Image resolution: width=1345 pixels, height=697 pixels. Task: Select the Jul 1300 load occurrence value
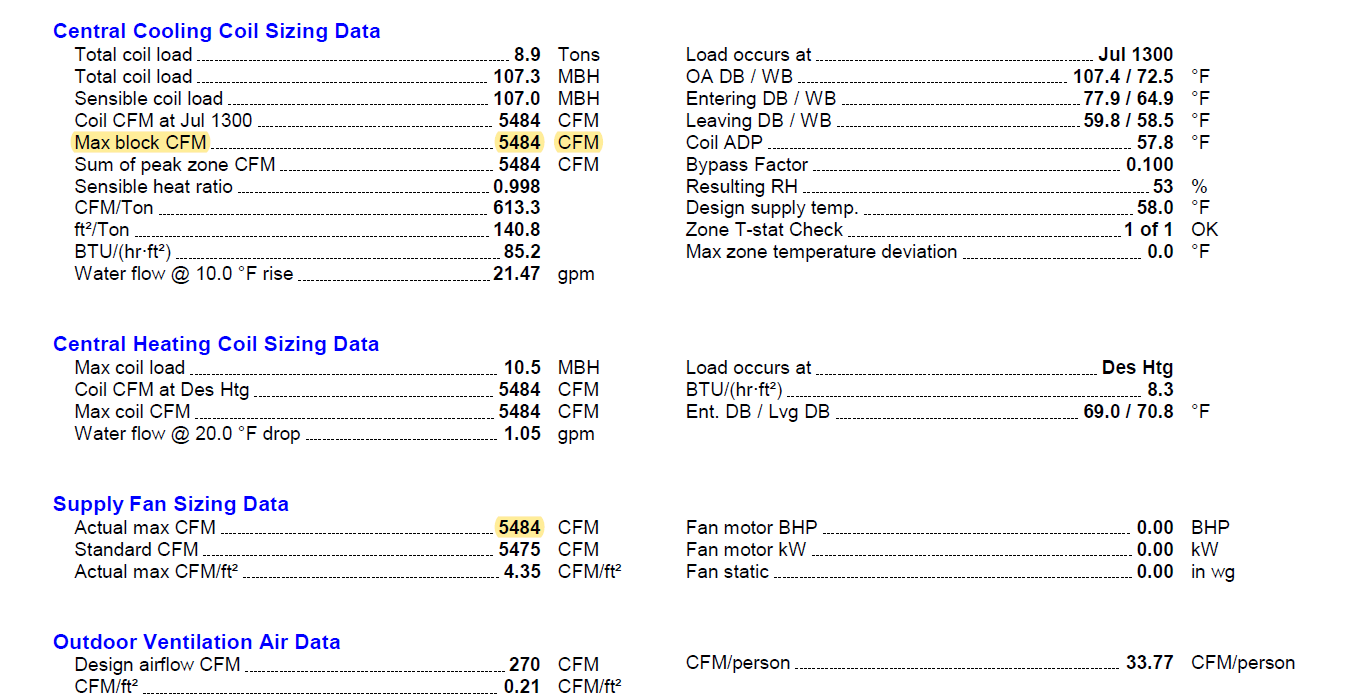1135,55
